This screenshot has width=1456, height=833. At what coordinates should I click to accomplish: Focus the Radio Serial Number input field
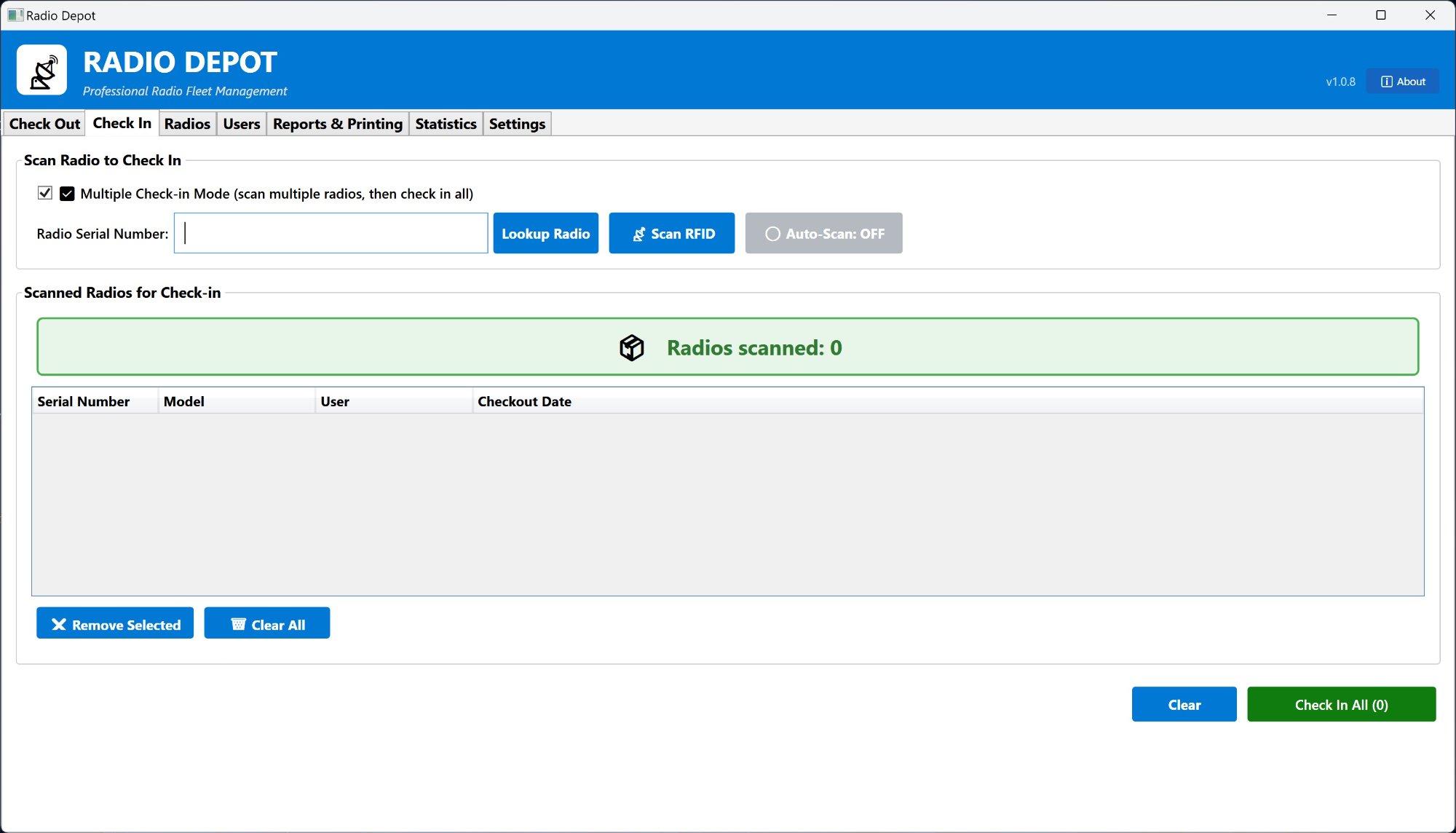[331, 234]
